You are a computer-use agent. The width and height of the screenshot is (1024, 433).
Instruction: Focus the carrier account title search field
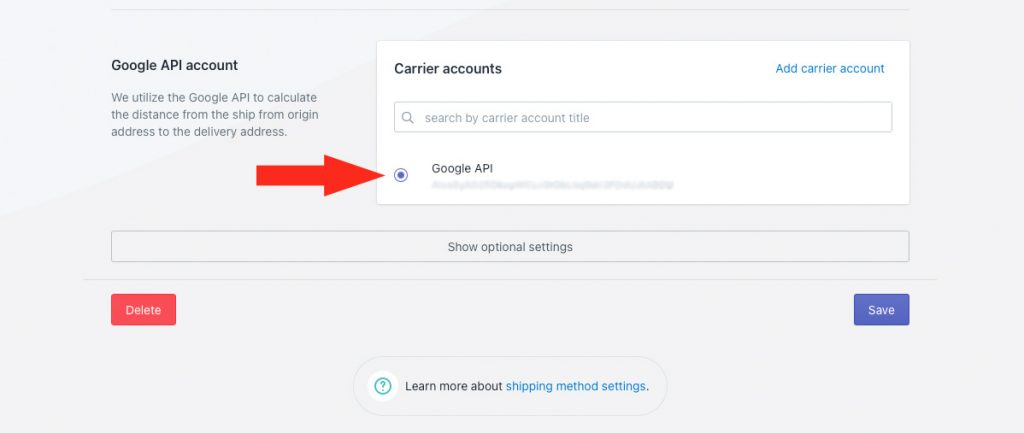pos(643,118)
